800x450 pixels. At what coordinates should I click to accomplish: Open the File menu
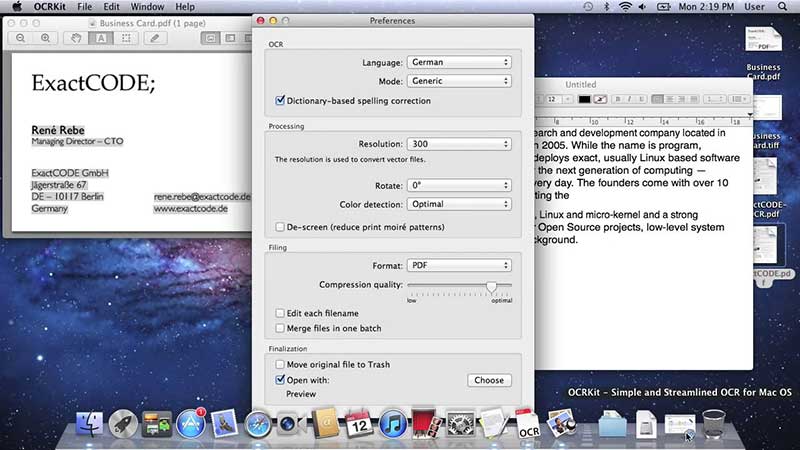pos(85,7)
